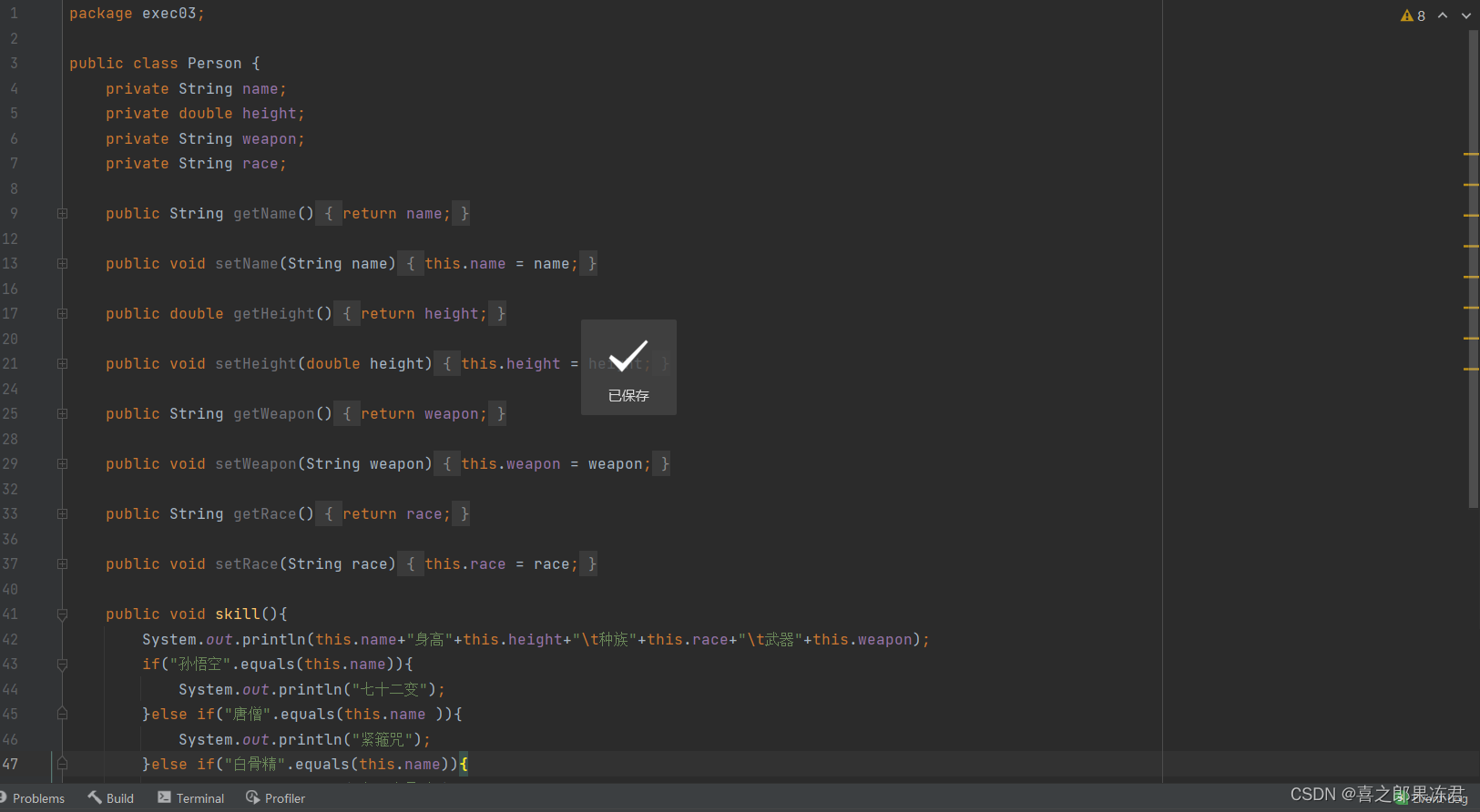Click the 'setHeight' method name
The image size is (1480, 812).
[x=256, y=364]
